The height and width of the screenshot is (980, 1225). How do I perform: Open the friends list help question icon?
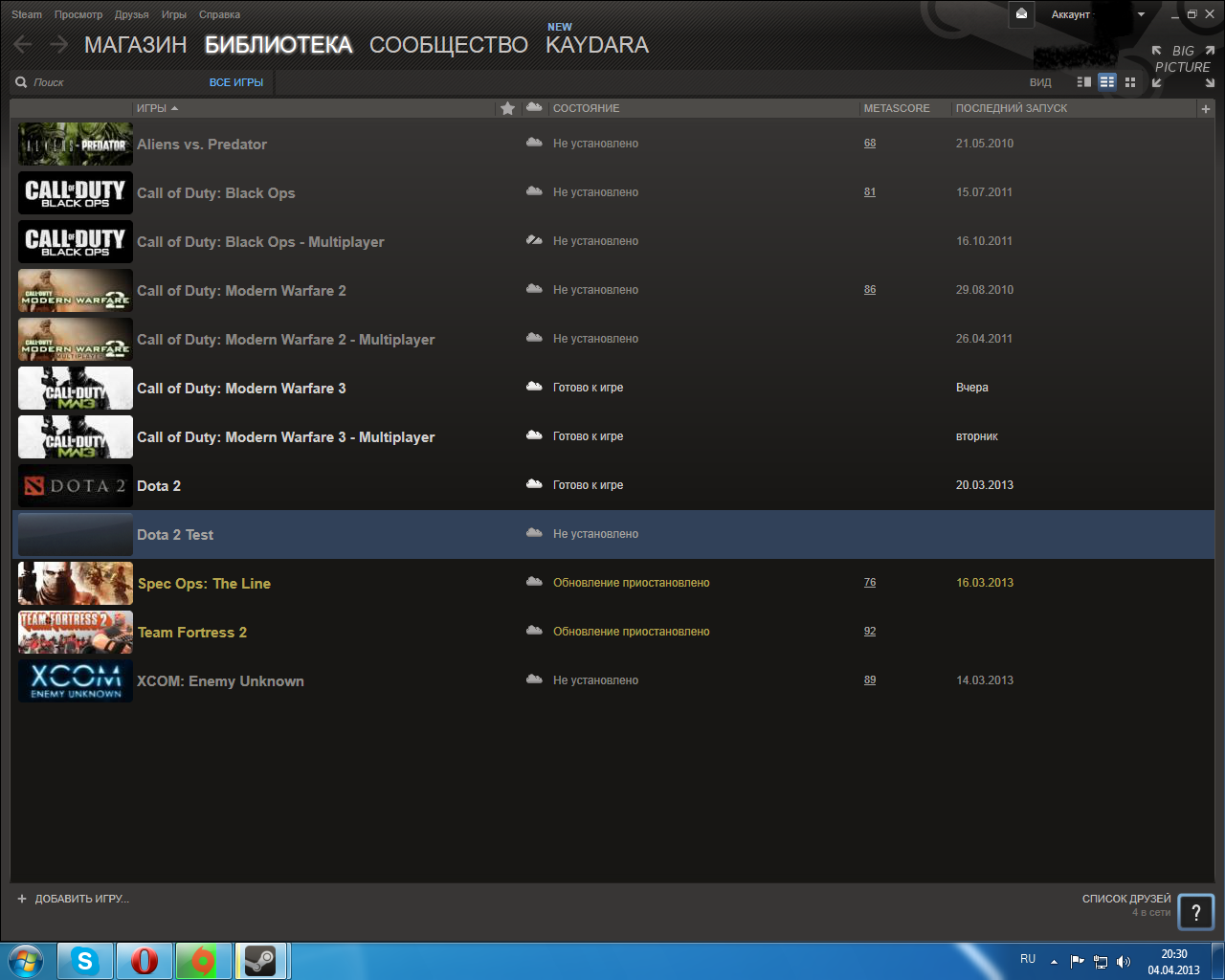click(1195, 912)
